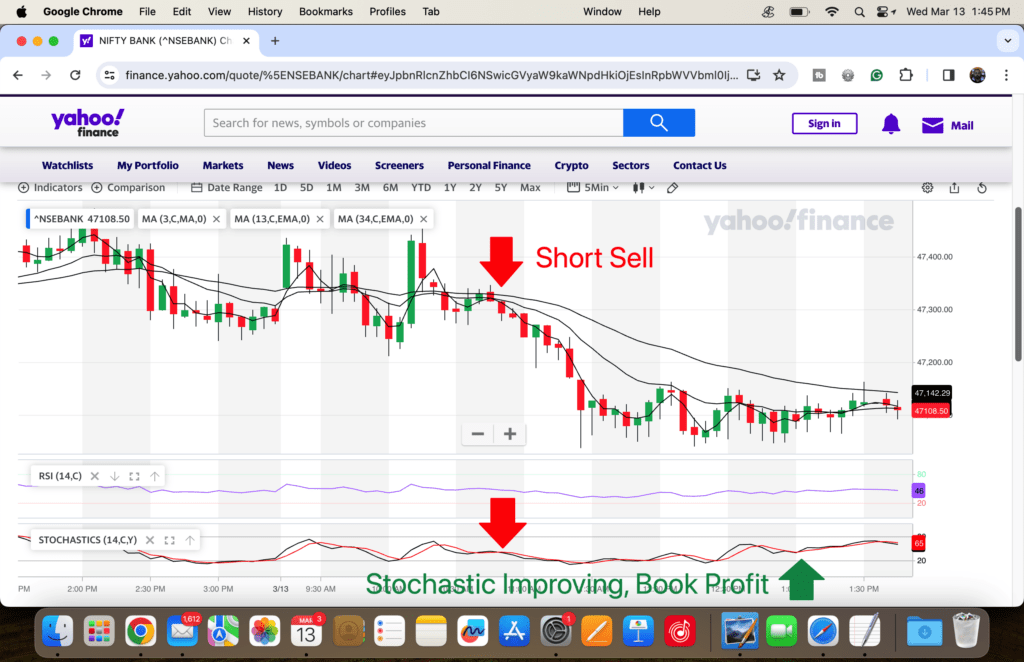Screen dimensions: 1024x662
Task: Click the chart share icon
Action: click(954, 188)
